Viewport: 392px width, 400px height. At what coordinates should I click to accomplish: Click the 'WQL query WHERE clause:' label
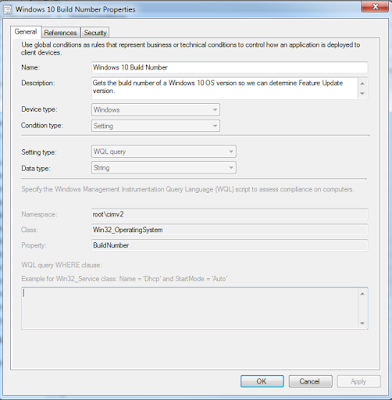pyautogui.click(x=62, y=265)
